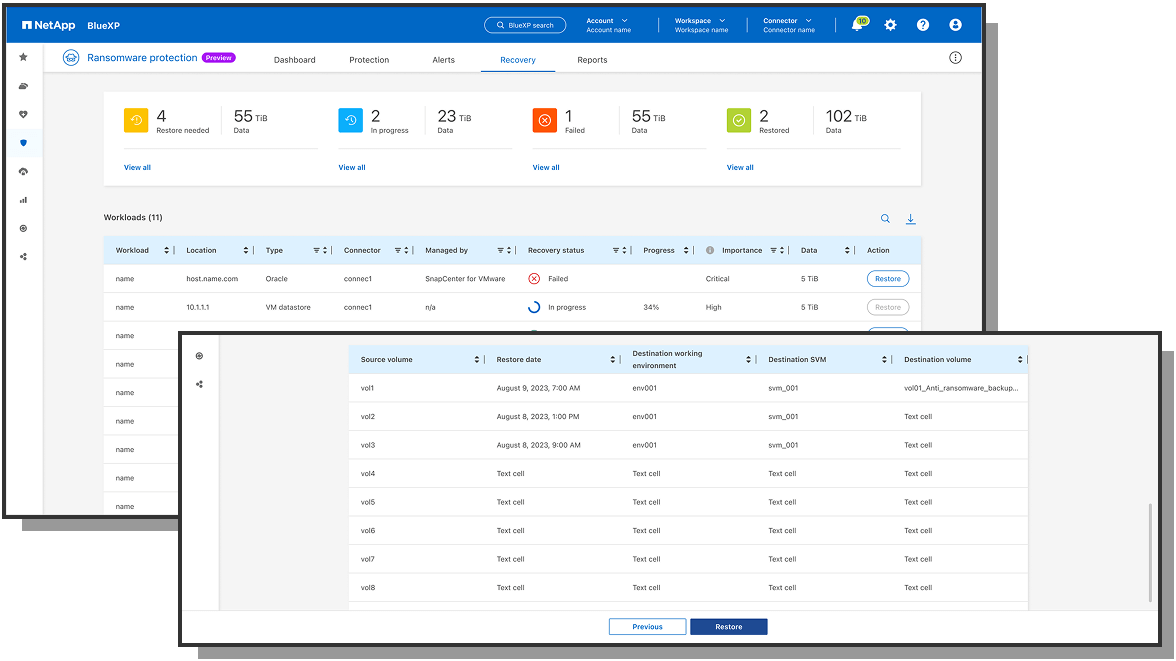
Task: Open the notifications bell with 10 alerts
Action: (856, 24)
